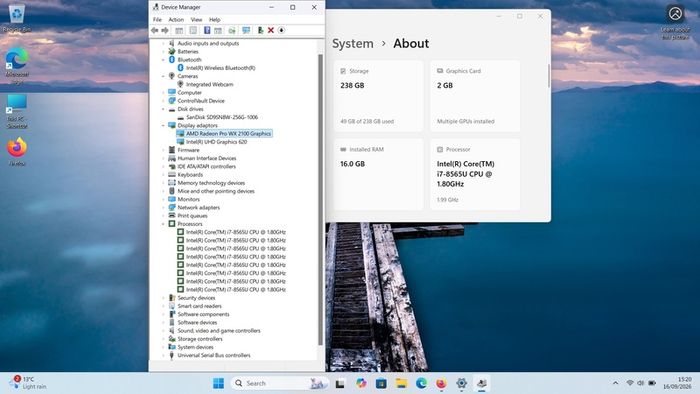This screenshot has width=700, height=394.
Task: Open the Recycle Bin desktop icon
Action: click(17, 18)
